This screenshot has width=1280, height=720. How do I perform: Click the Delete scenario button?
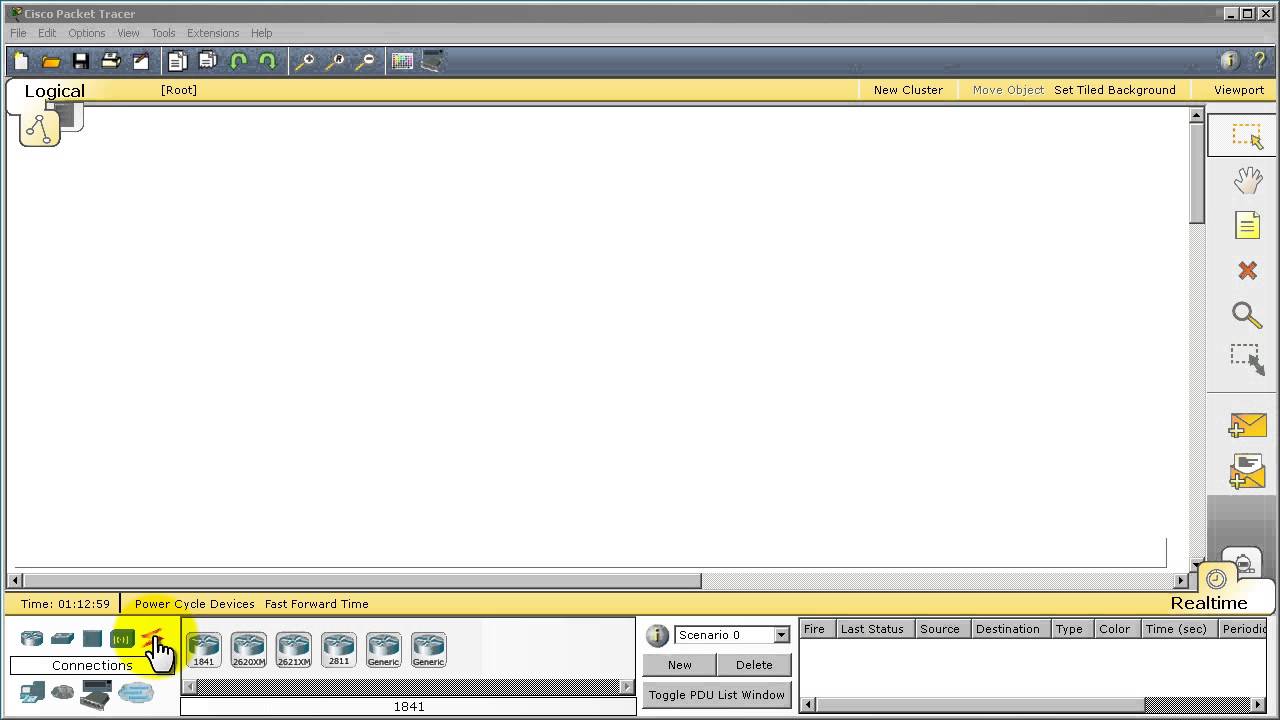click(754, 665)
